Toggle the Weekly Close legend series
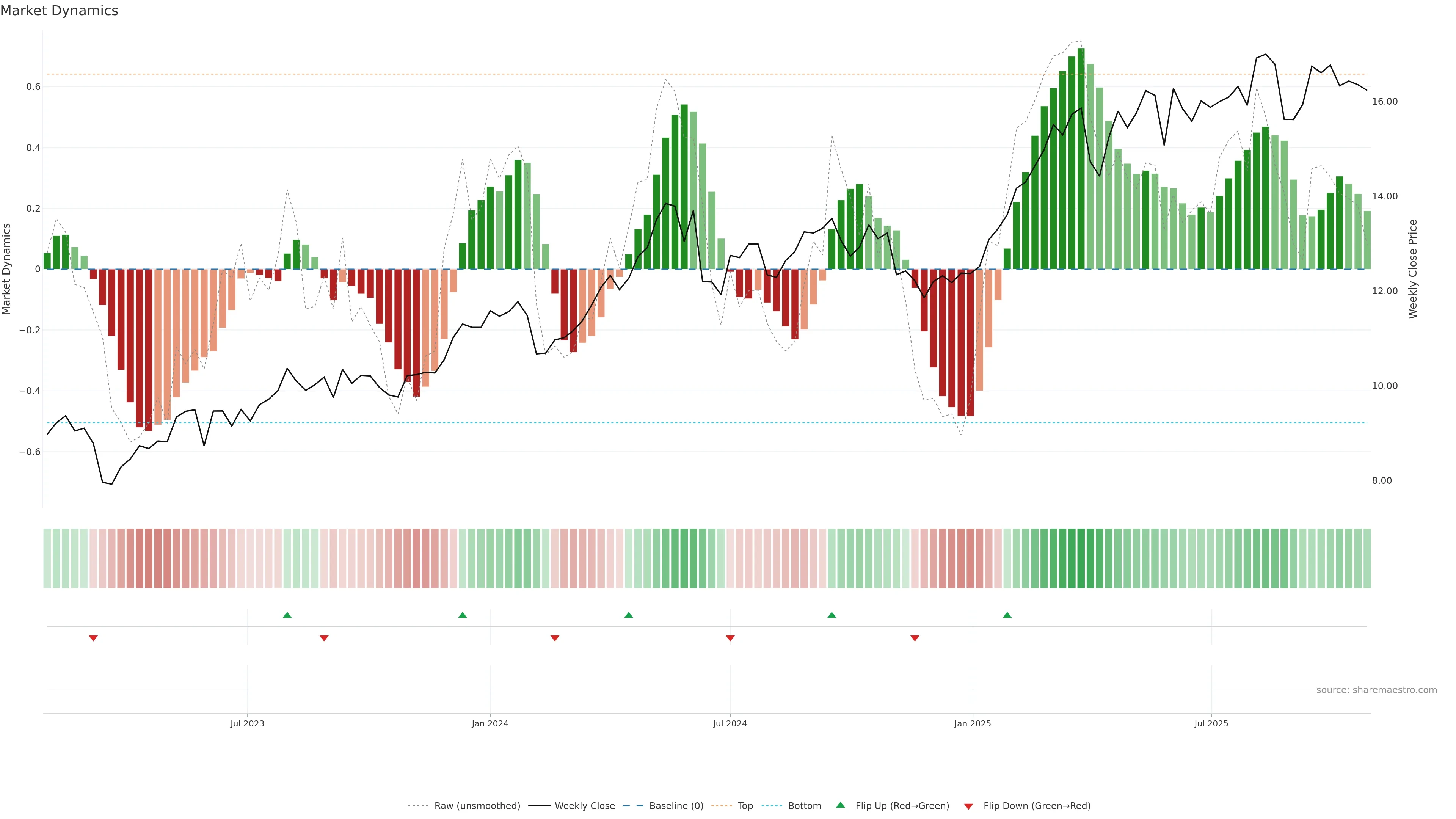1456x819 pixels. (584, 806)
